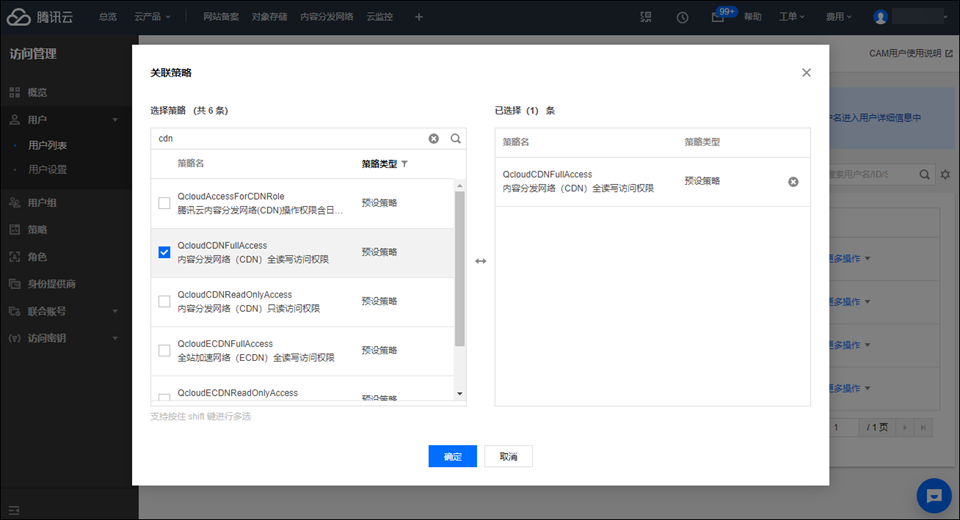Uncheck the QcloudCDNFullAccess policy checkbox

(x=164, y=252)
